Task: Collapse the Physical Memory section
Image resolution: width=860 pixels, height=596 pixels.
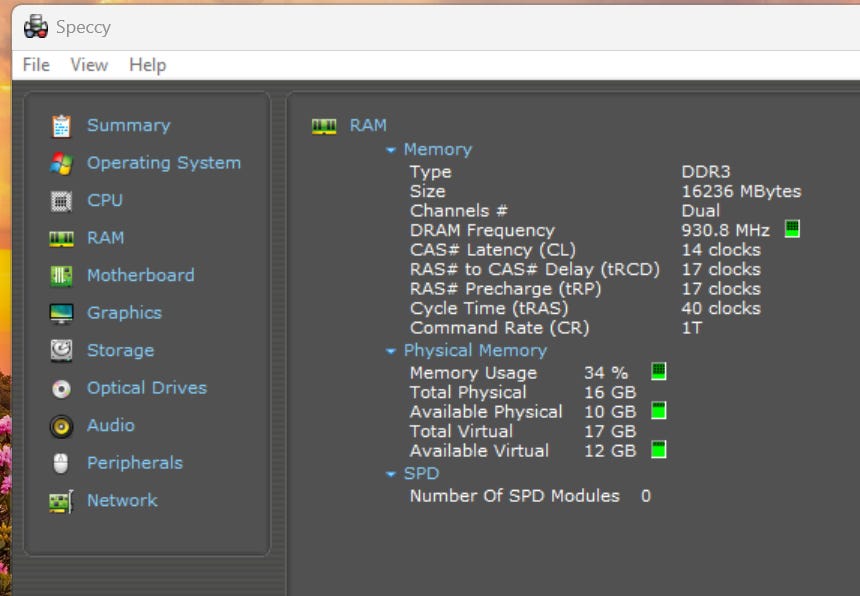Action: [391, 351]
